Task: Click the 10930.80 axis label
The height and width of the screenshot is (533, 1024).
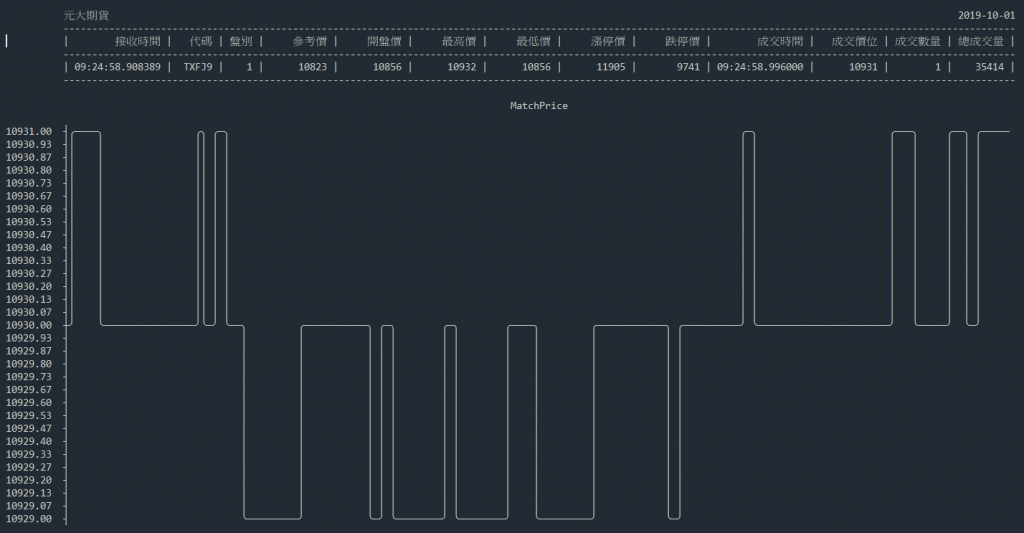Action: tap(29, 170)
